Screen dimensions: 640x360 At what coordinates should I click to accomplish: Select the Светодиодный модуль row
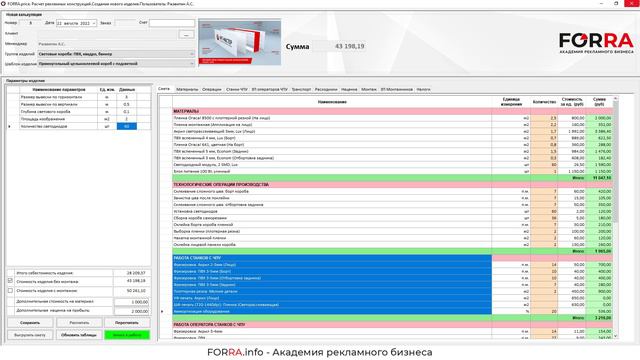[392, 164]
